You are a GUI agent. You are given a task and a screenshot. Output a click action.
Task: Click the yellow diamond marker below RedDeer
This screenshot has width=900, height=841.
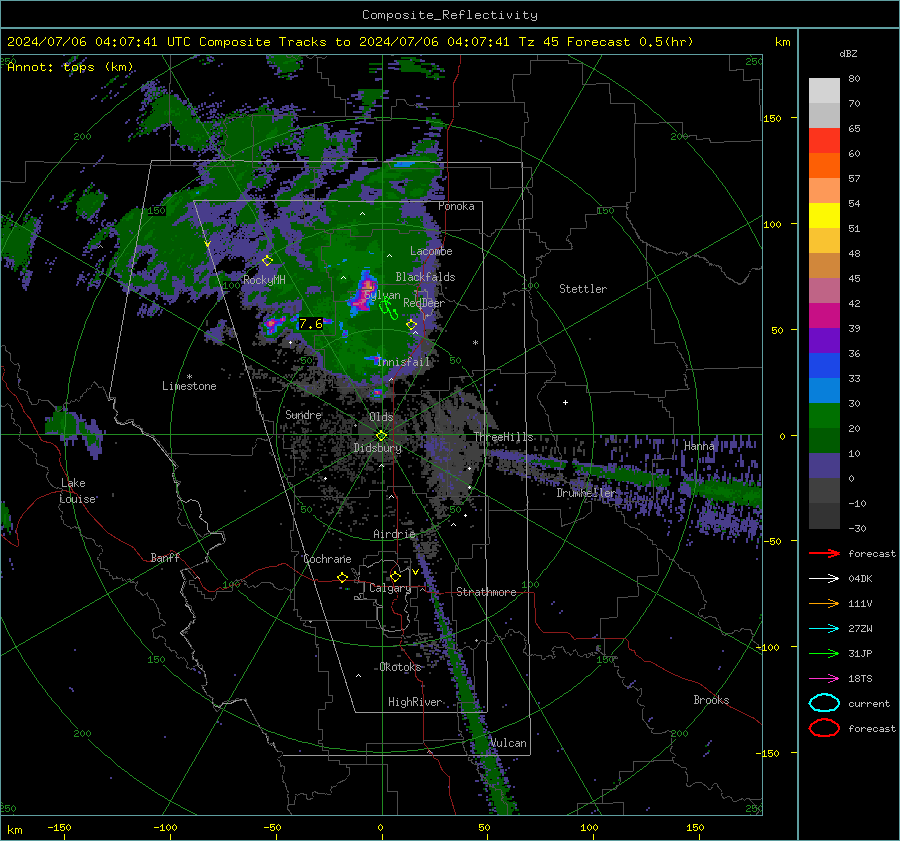click(x=412, y=325)
